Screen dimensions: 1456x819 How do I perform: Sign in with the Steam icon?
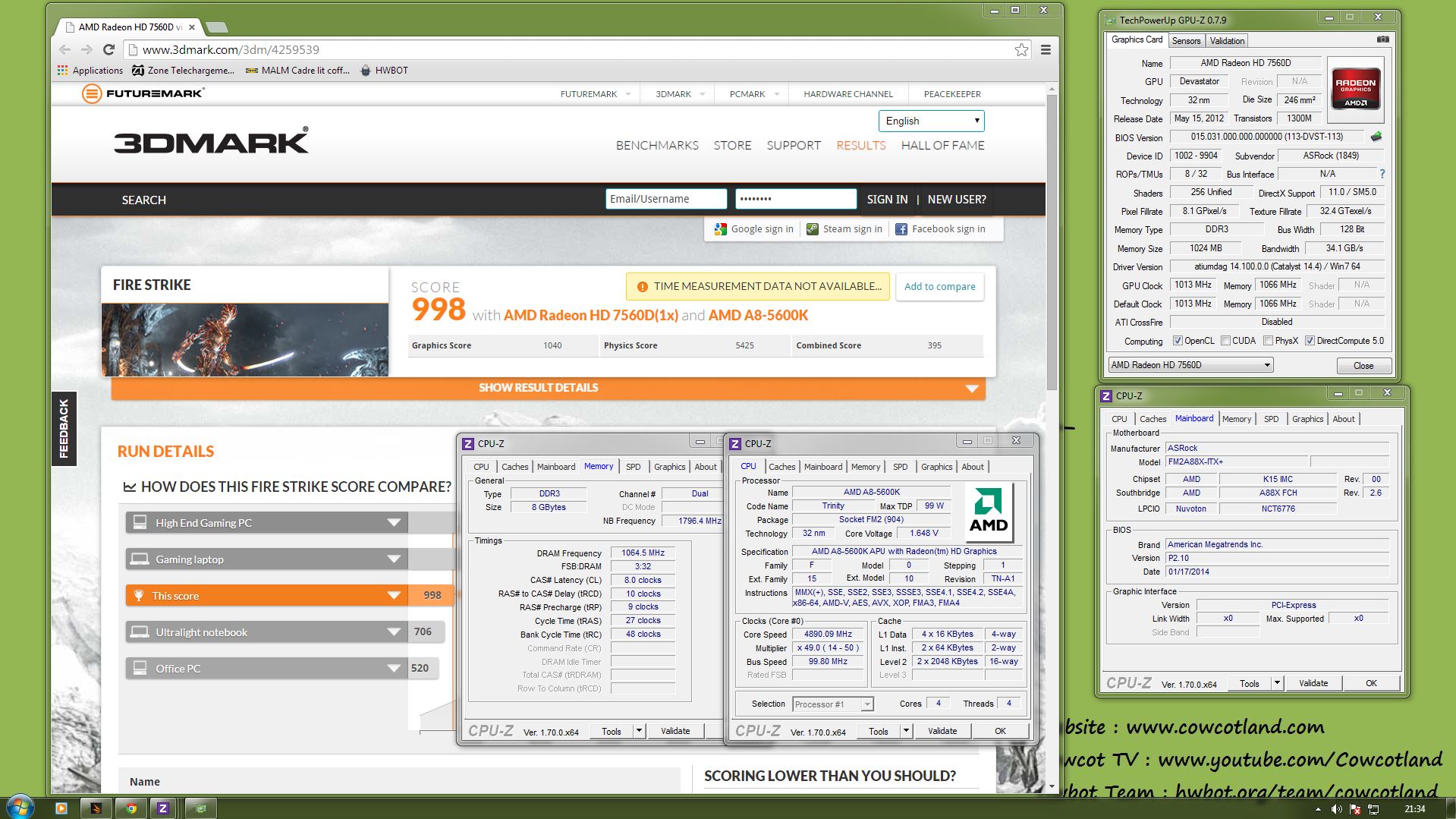tap(812, 228)
